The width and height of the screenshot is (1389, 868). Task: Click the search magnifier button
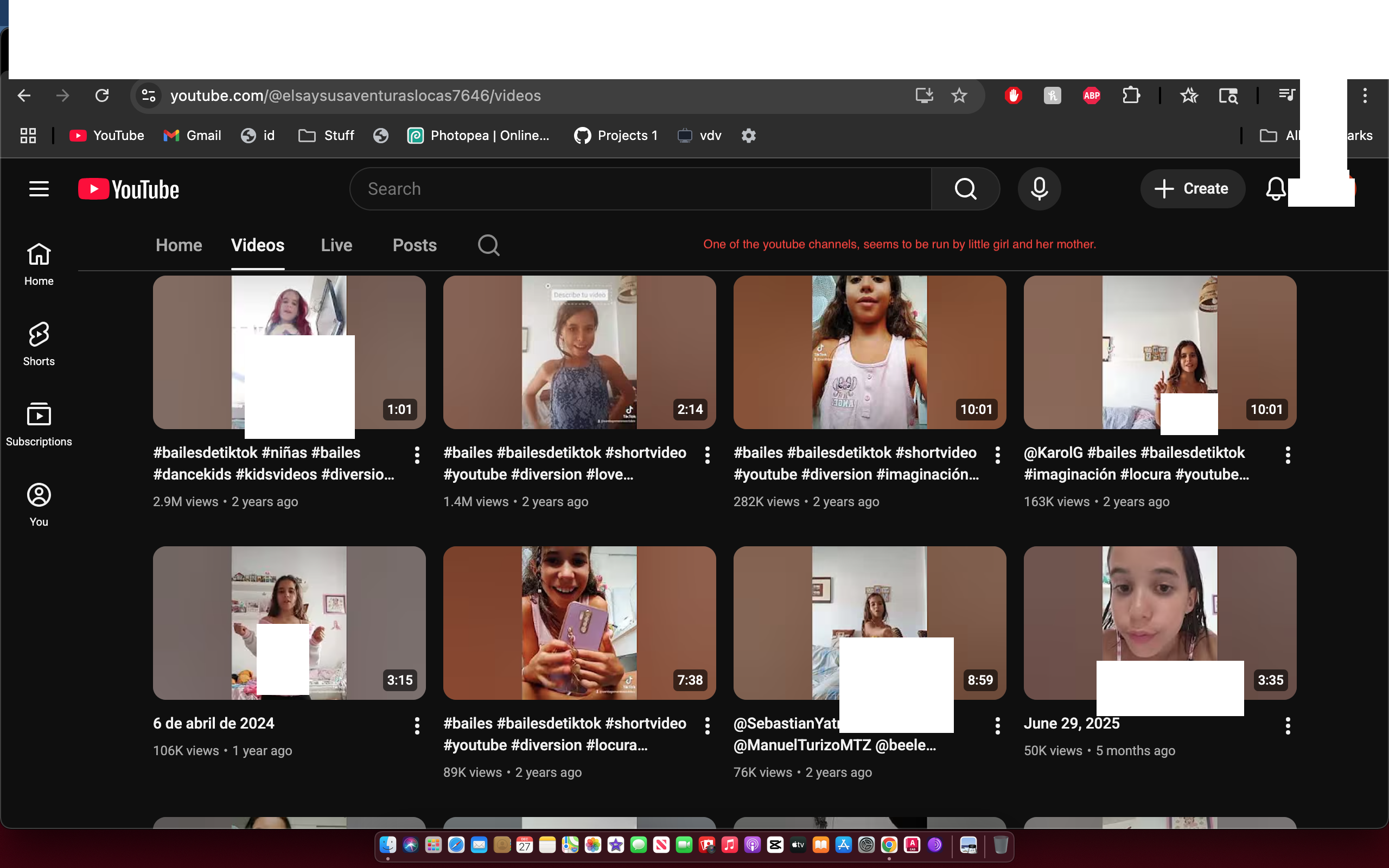[x=965, y=189]
